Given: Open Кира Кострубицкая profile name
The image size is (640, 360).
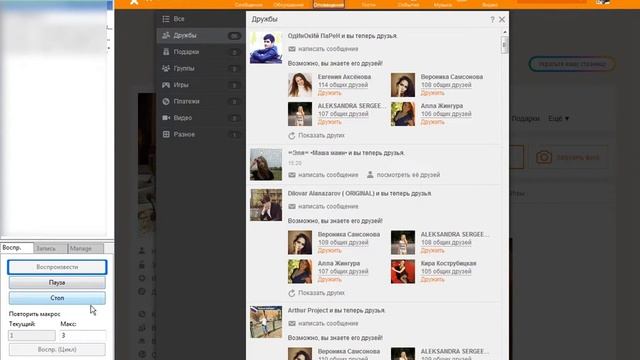Looking at the screenshot, I should [x=449, y=263].
